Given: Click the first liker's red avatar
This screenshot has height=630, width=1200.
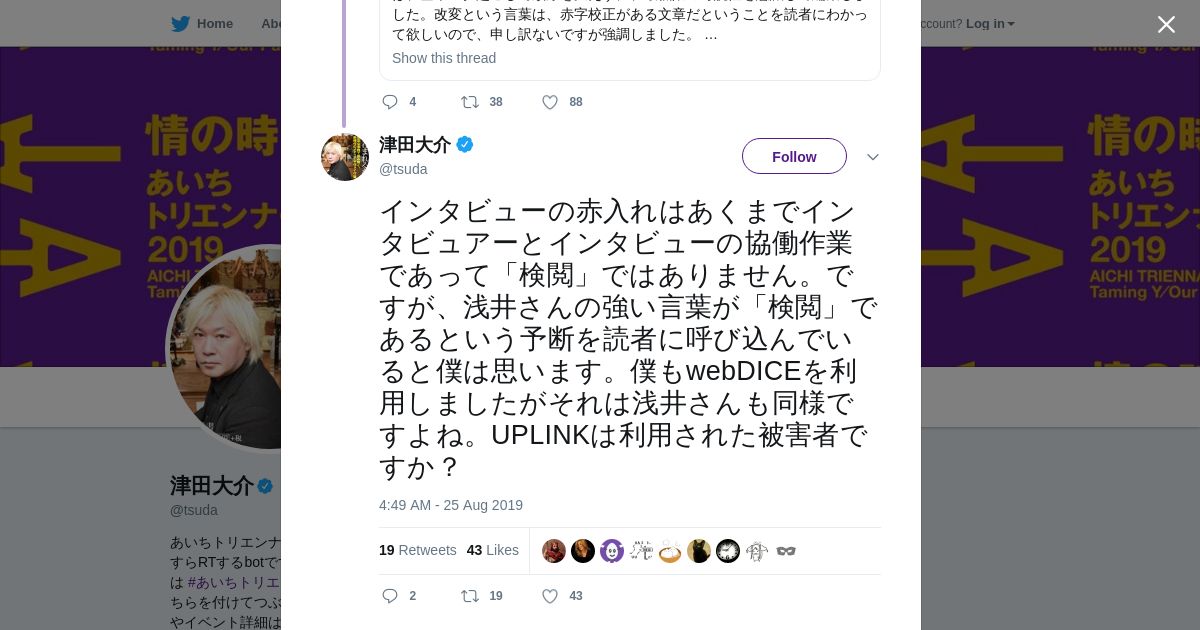Looking at the screenshot, I should 554,551.
